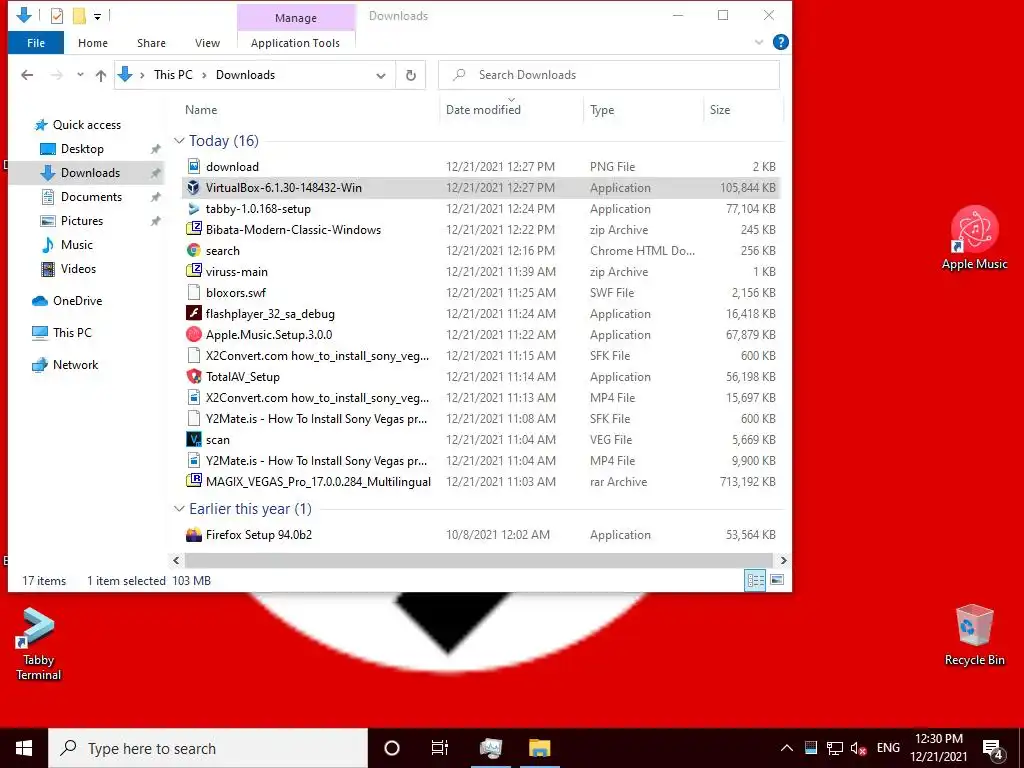Click the flashplayer_32_sa_debug file icon
This screenshot has height=768, width=1024.
tap(193, 313)
